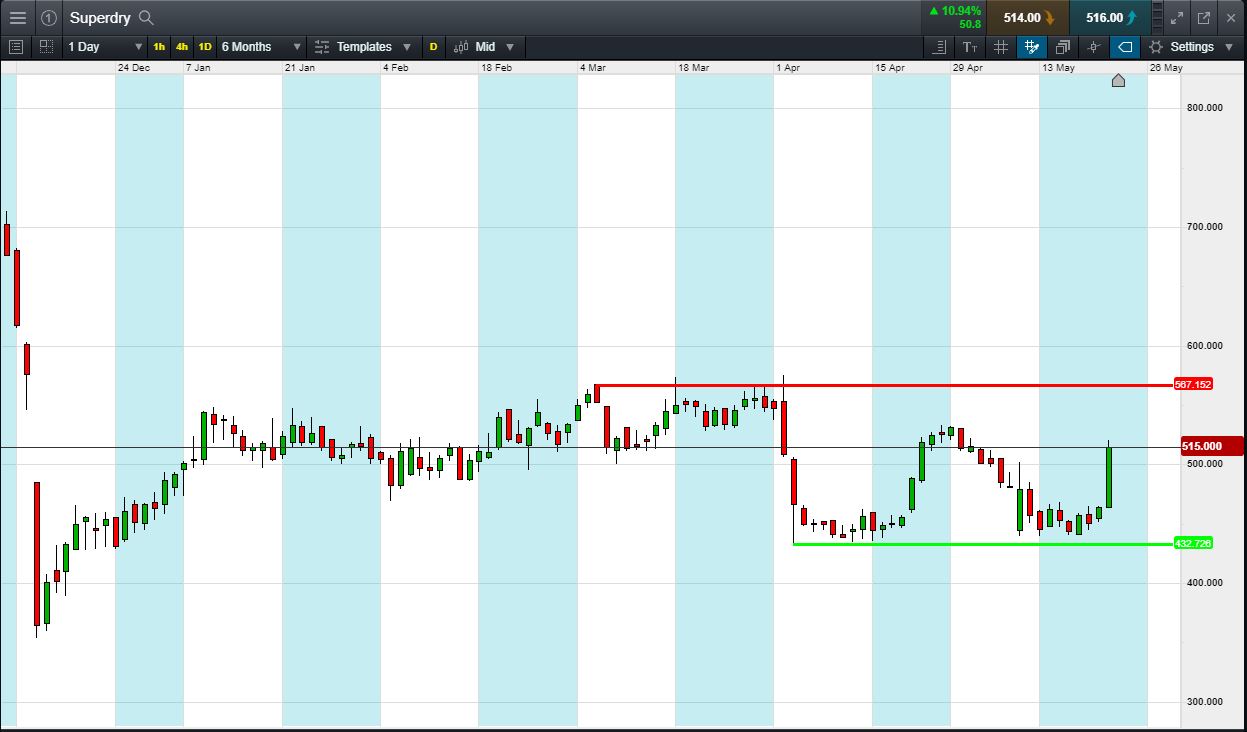Open the stacked windows compare icon
Screen dimensions: 1247x732
pos(1062,46)
